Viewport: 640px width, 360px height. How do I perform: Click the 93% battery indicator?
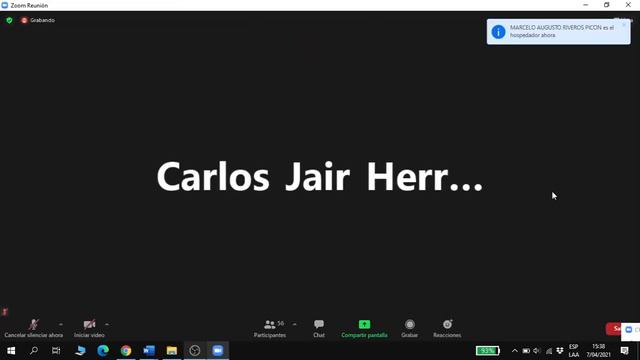488,351
